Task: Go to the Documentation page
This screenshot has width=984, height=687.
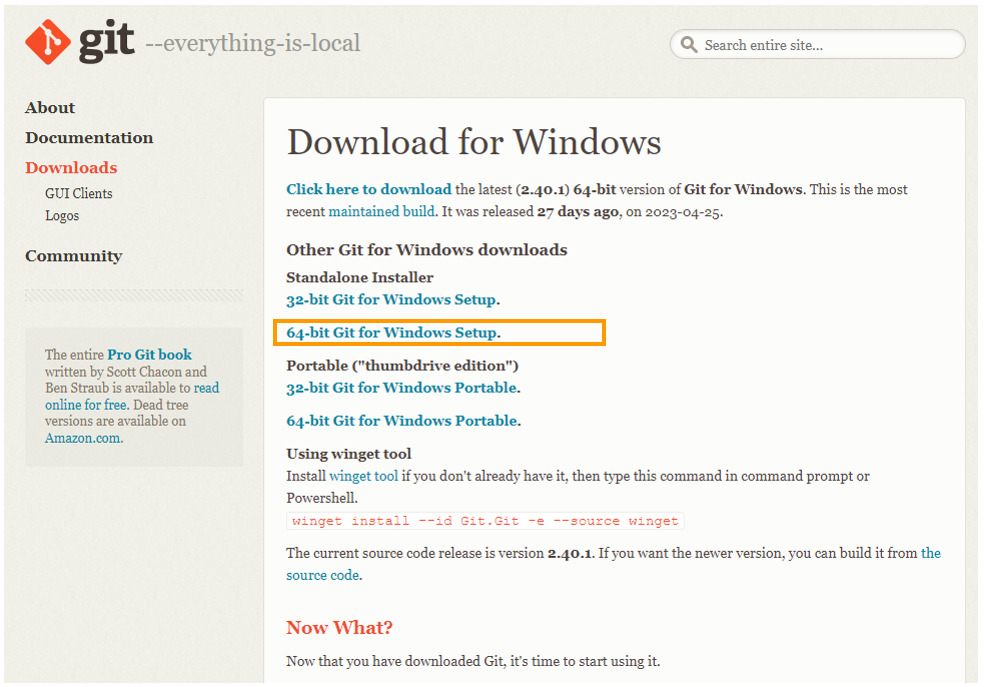Action: click(89, 138)
